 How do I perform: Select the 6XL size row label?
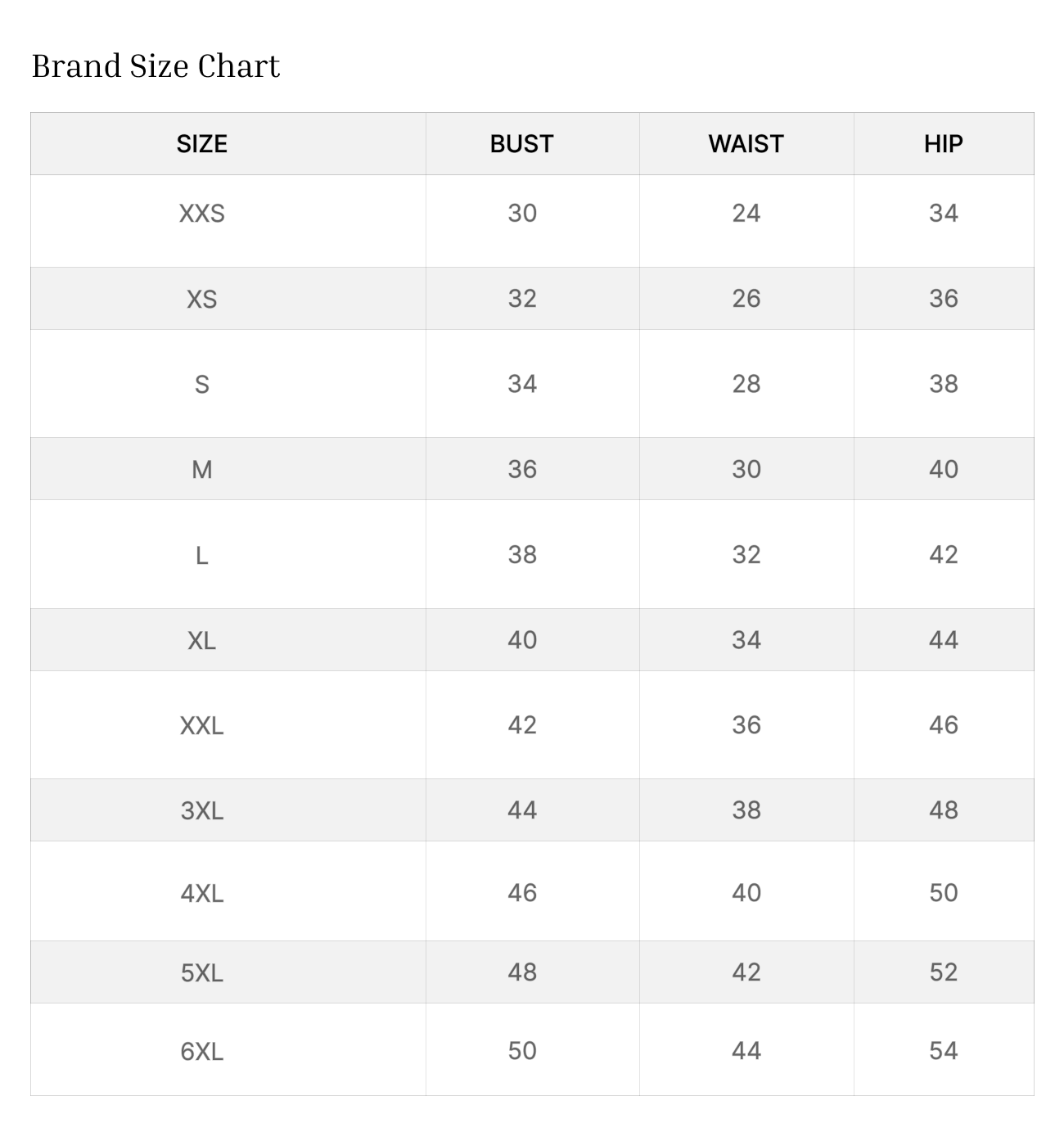[201, 1051]
